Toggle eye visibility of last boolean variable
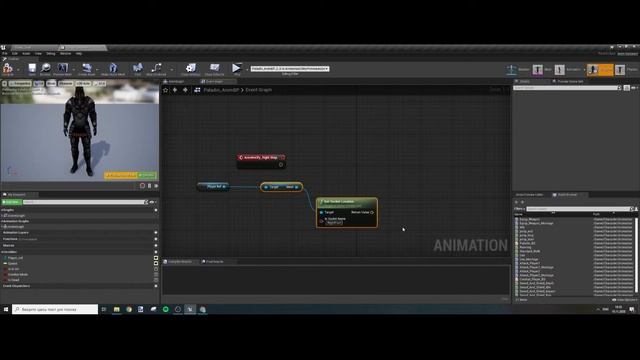This screenshot has height=360, width=640. pos(156,280)
